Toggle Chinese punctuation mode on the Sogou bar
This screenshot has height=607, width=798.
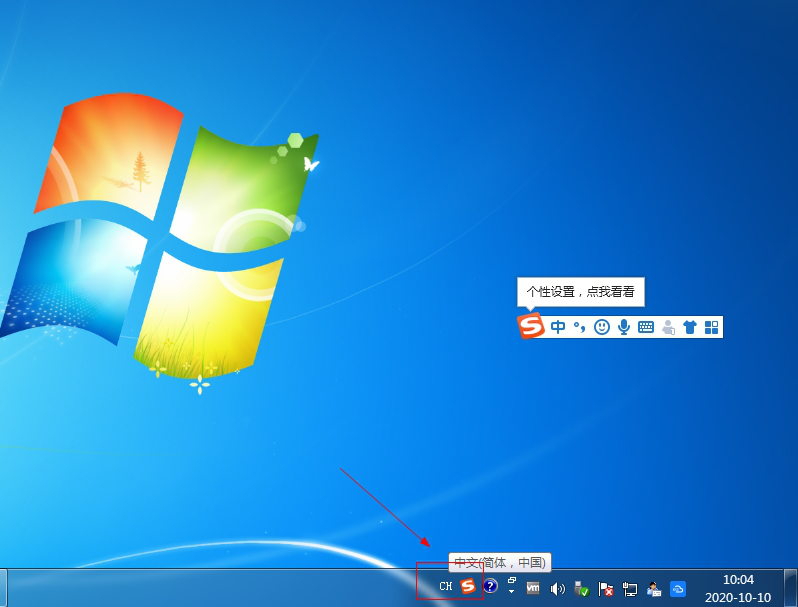point(579,327)
